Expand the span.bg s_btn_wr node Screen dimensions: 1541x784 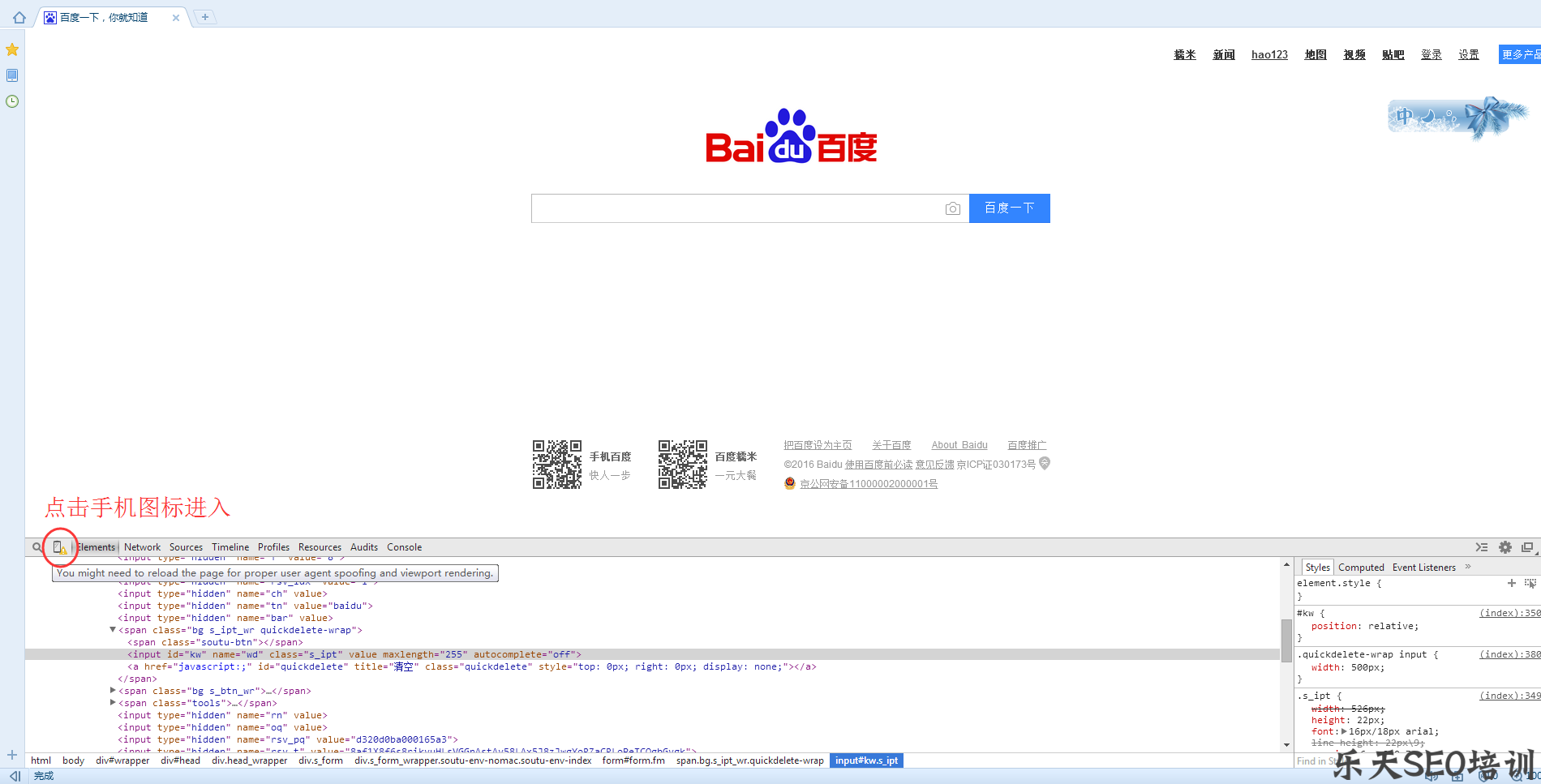tap(113, 691)
